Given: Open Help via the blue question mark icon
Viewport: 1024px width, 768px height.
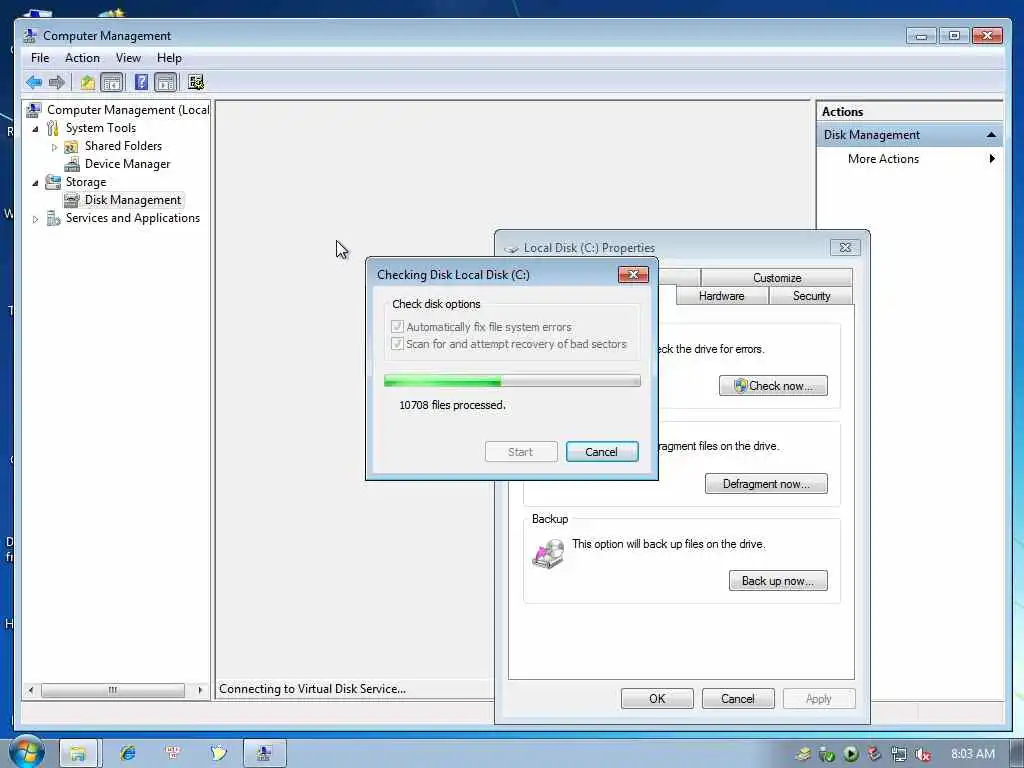Looking at the screenshot, I should tap(141, 82).
